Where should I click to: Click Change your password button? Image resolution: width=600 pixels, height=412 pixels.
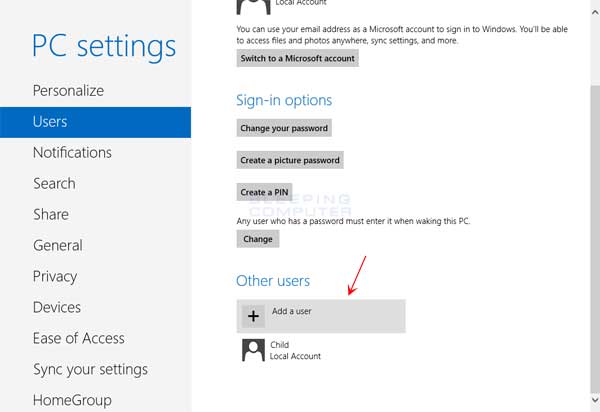click(284, 128)
